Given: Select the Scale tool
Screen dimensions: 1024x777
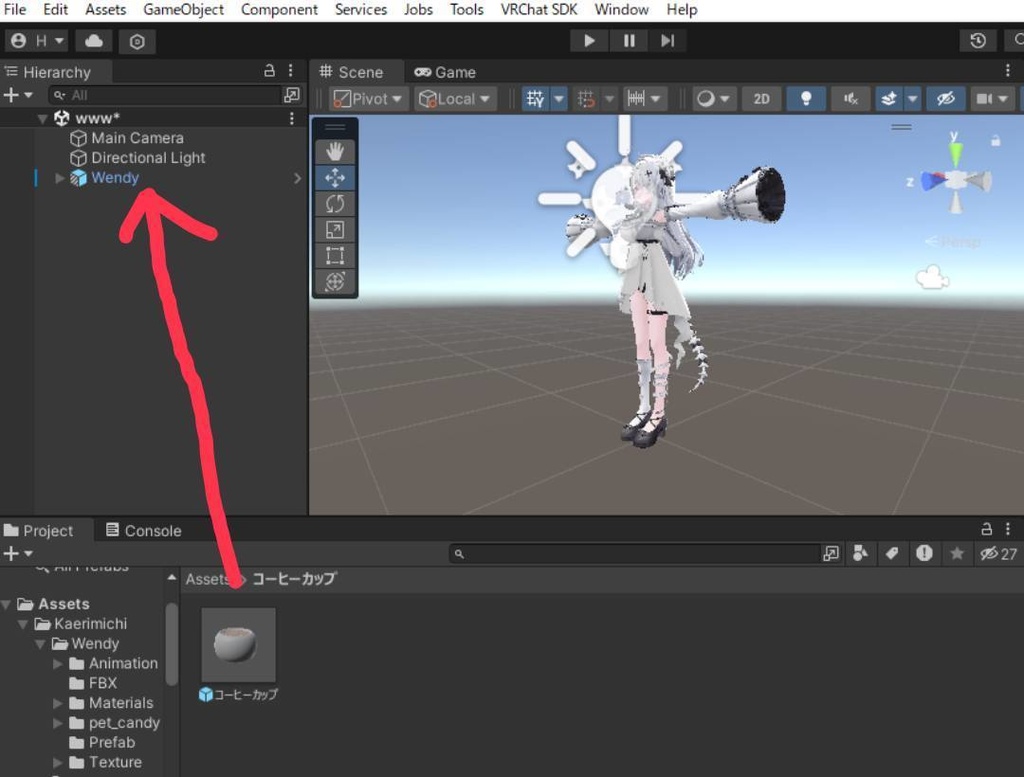Looking at the screenshot, I should click(x=335, y=229).
